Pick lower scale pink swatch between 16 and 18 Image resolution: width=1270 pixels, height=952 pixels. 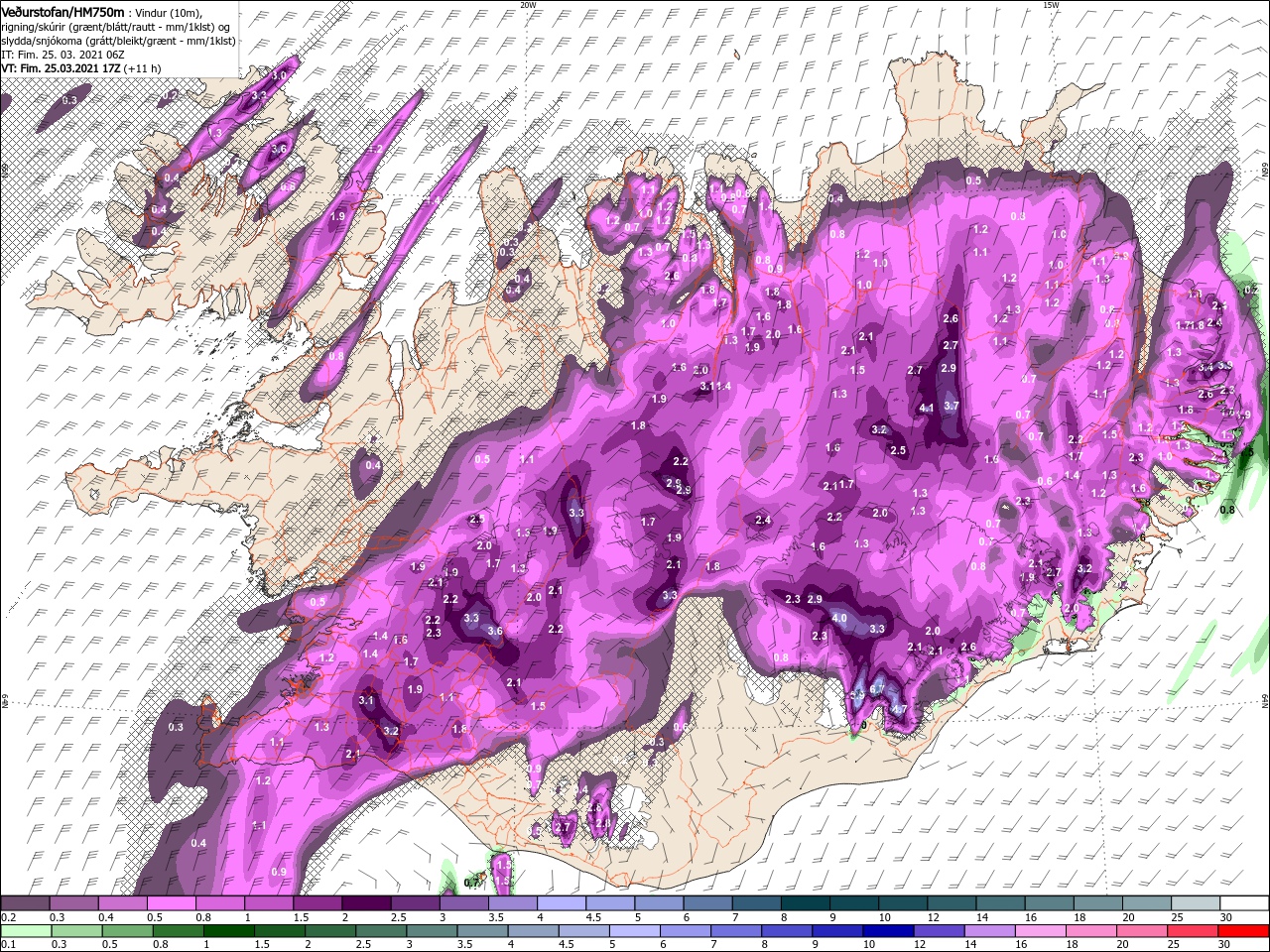click(x=1041, y=931)
